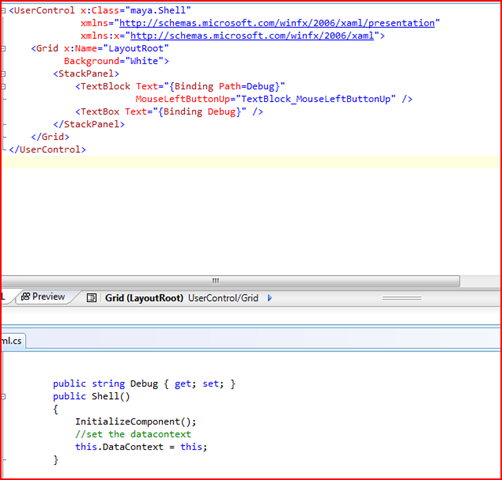Click the closing </StackPanel> tag
Screen dimensions: 502x480
(x=89, y=124)
